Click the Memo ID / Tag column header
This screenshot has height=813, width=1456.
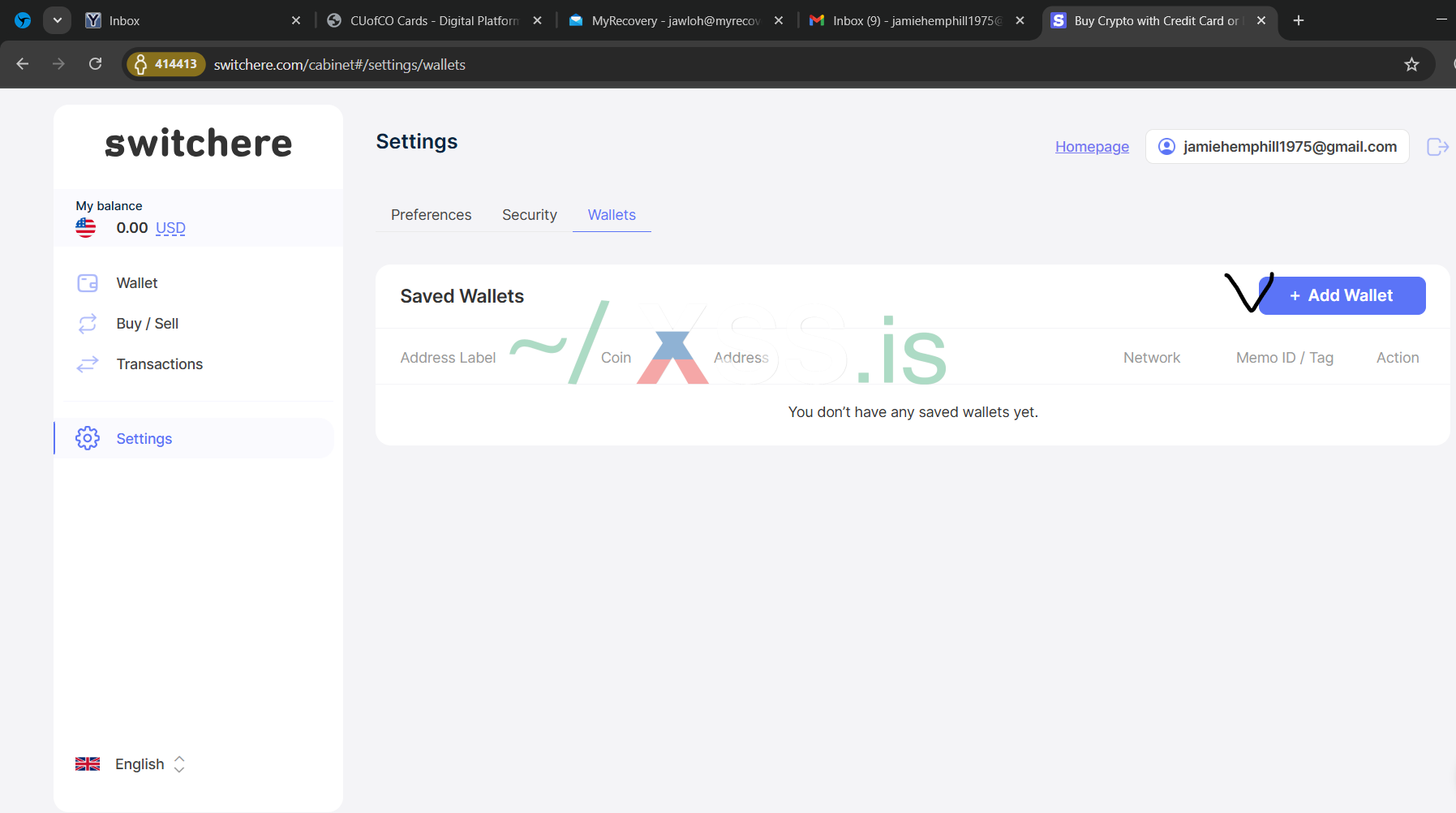coord(1285,358)
